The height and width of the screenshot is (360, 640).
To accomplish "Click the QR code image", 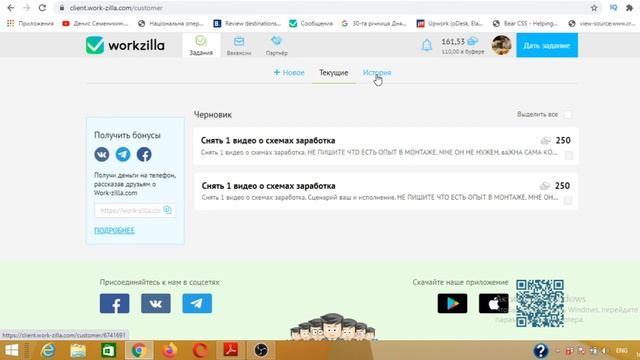I will (540, 303).
